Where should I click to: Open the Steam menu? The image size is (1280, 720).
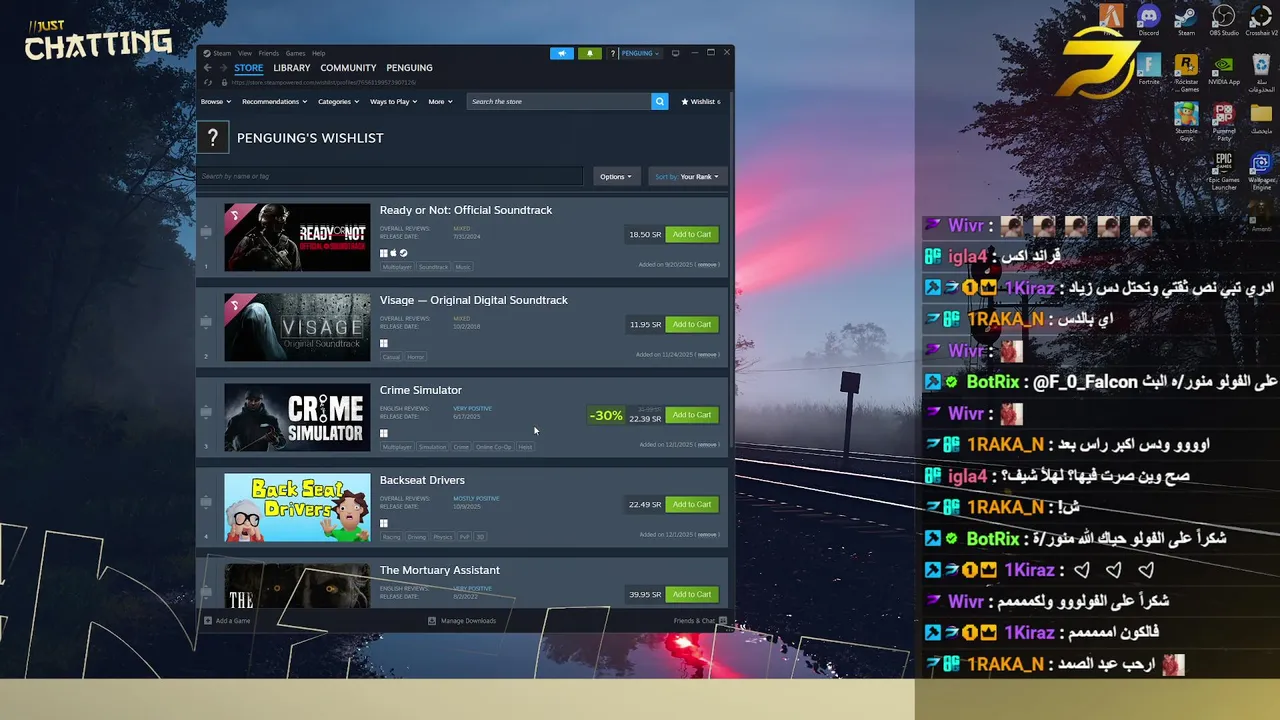click(222, 53)
